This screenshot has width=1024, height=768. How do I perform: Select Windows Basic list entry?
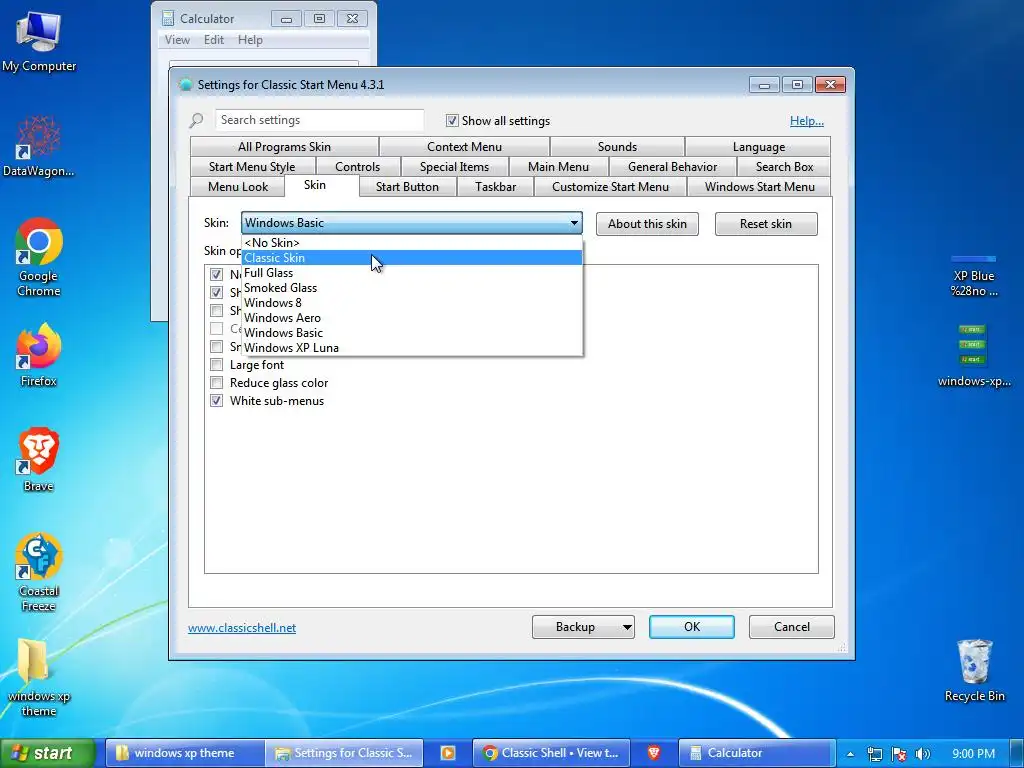[x=412, y=332]
